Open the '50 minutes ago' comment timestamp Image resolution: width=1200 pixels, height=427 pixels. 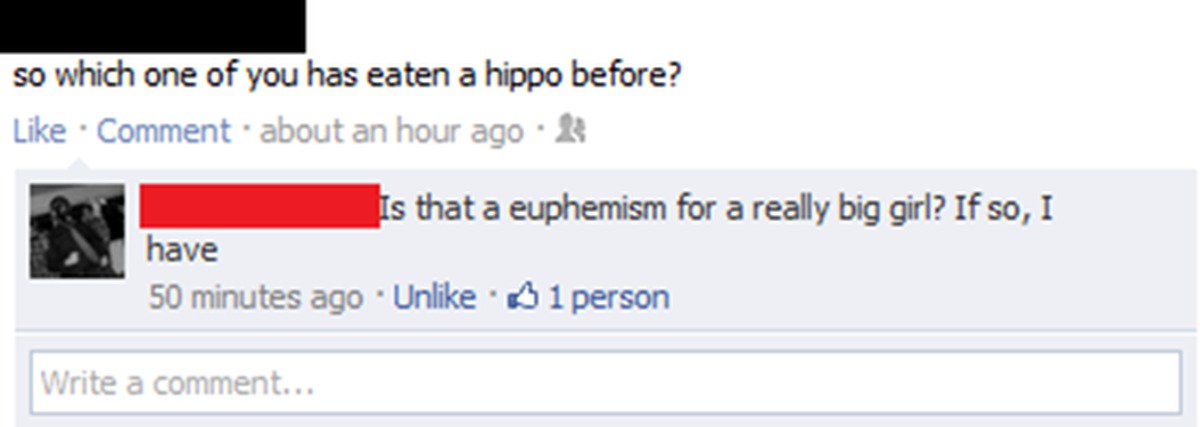(255, 297)
